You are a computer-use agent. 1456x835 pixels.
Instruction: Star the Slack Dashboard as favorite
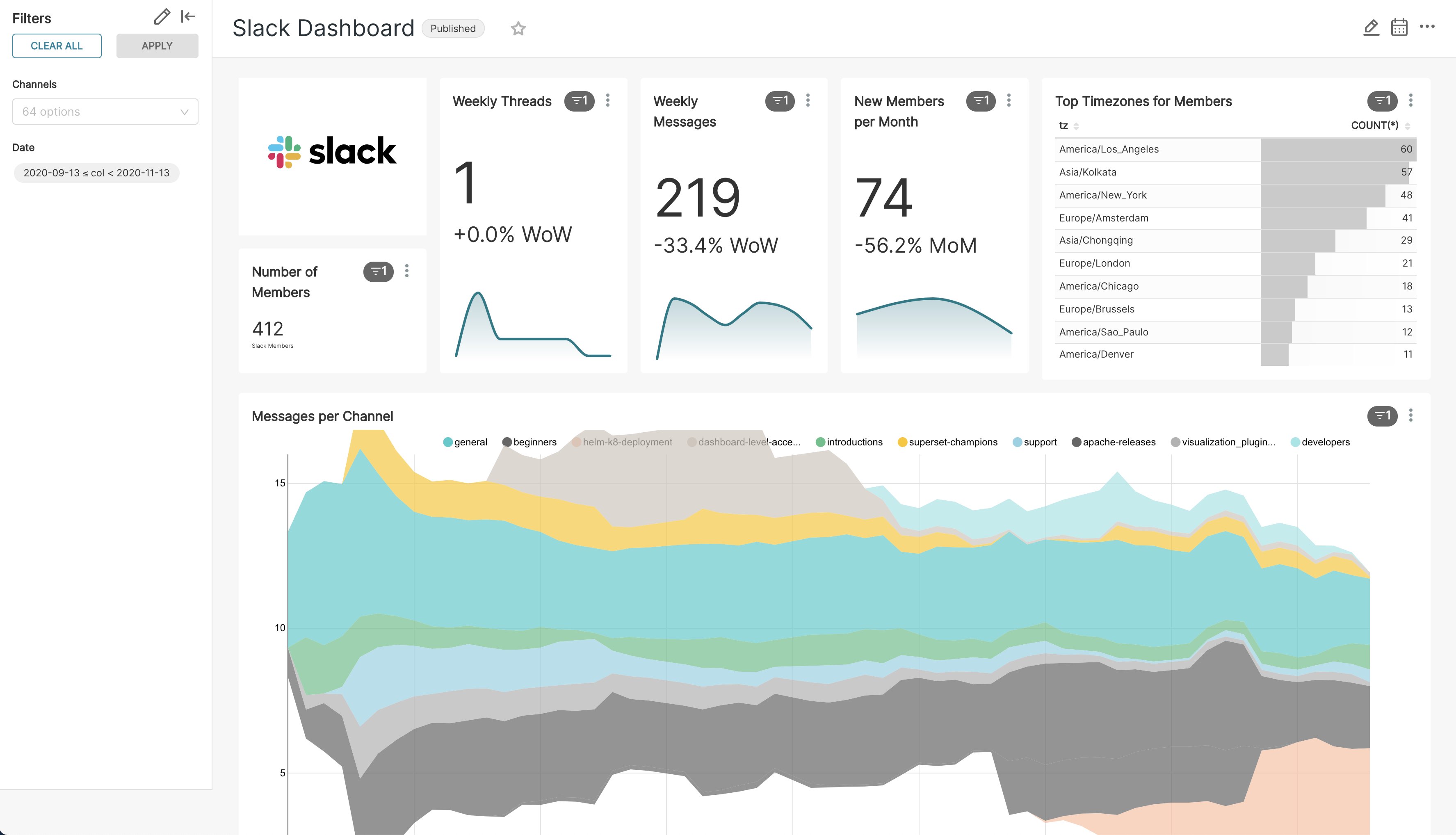coord(518,28)
